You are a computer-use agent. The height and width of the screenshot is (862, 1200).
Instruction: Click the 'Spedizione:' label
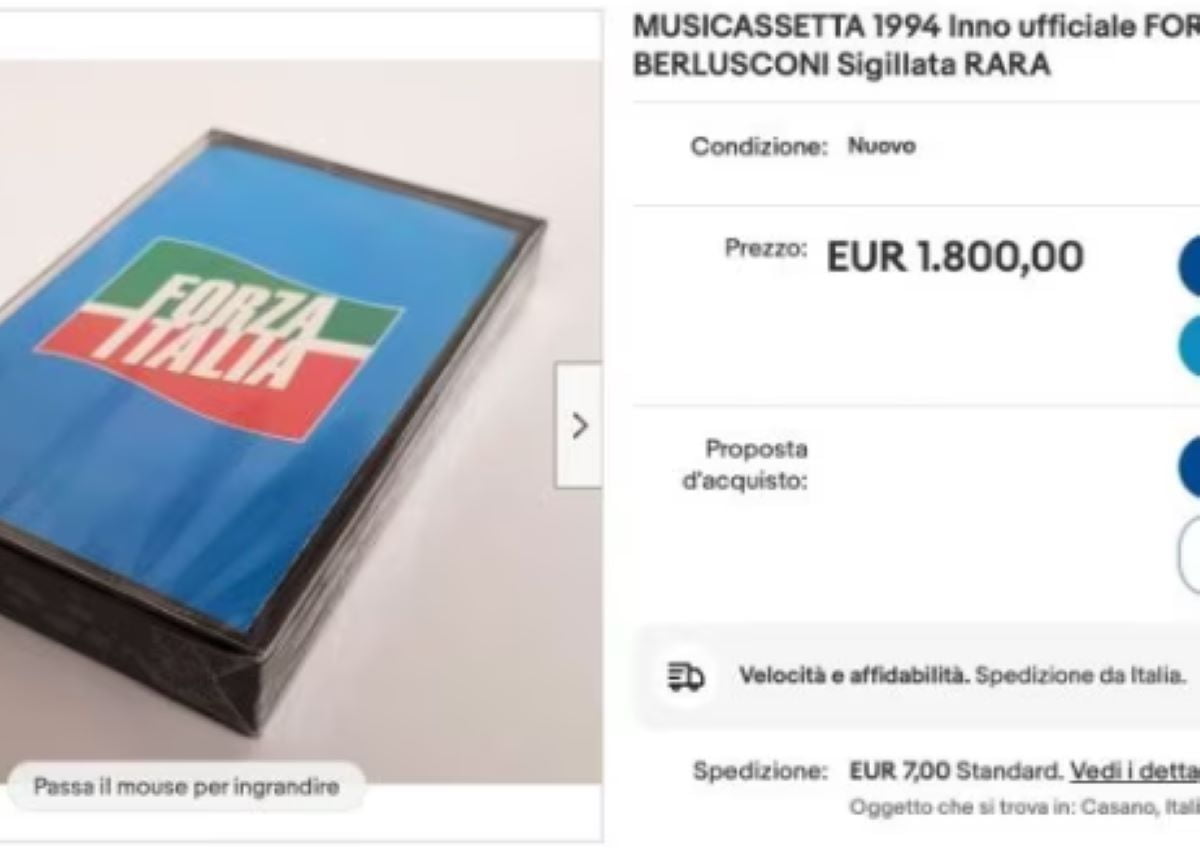tap(760, 772)
